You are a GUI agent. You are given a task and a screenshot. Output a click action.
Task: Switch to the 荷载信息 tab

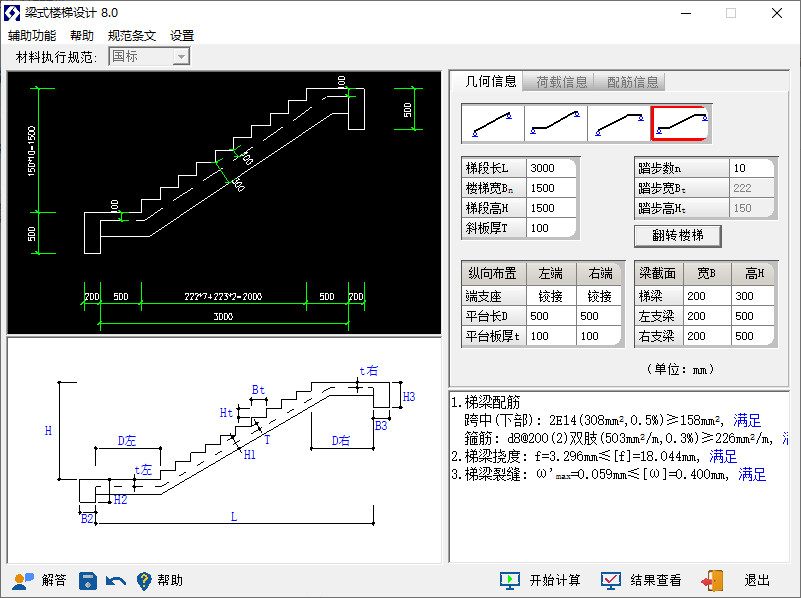tap(561, 82)
